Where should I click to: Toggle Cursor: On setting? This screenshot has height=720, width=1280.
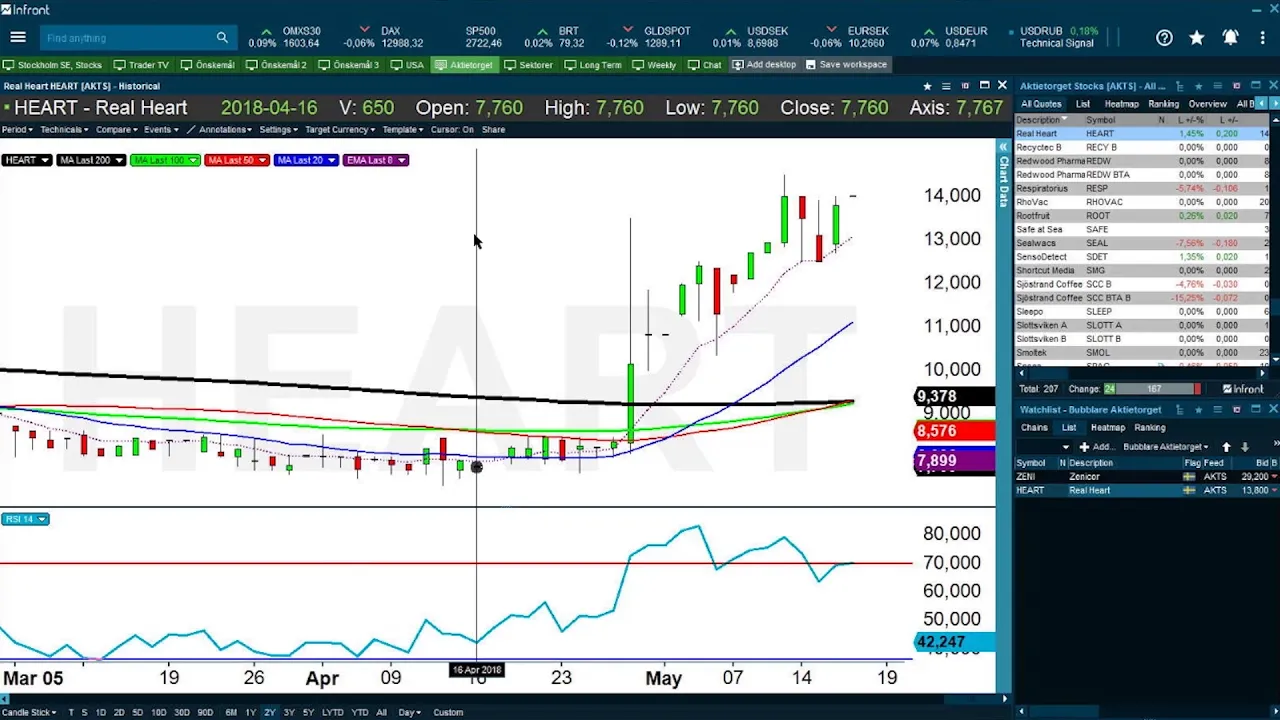coord(452,130)
